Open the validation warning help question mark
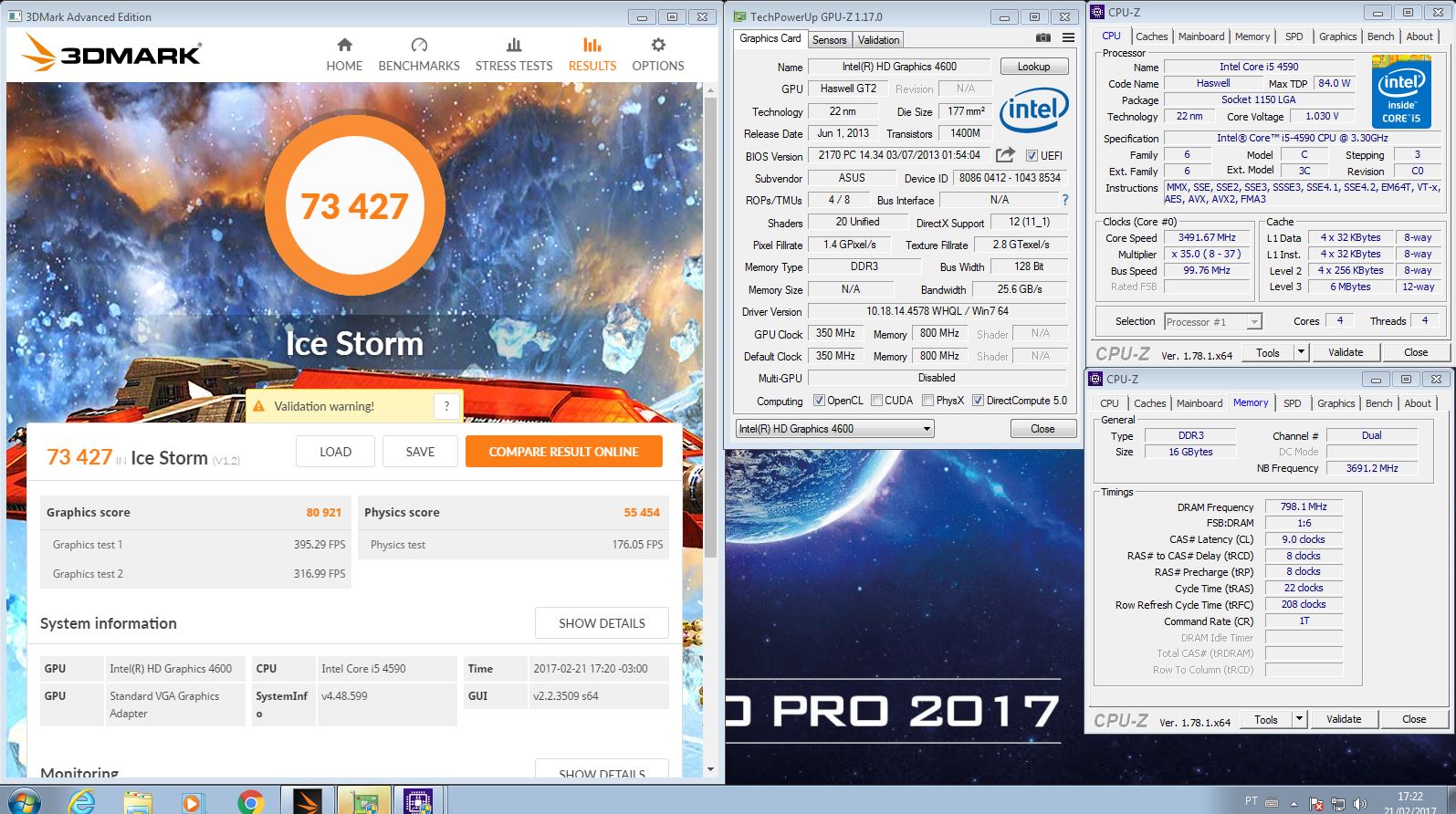This screenshot has width=1456, height=814. pos(446,406)
